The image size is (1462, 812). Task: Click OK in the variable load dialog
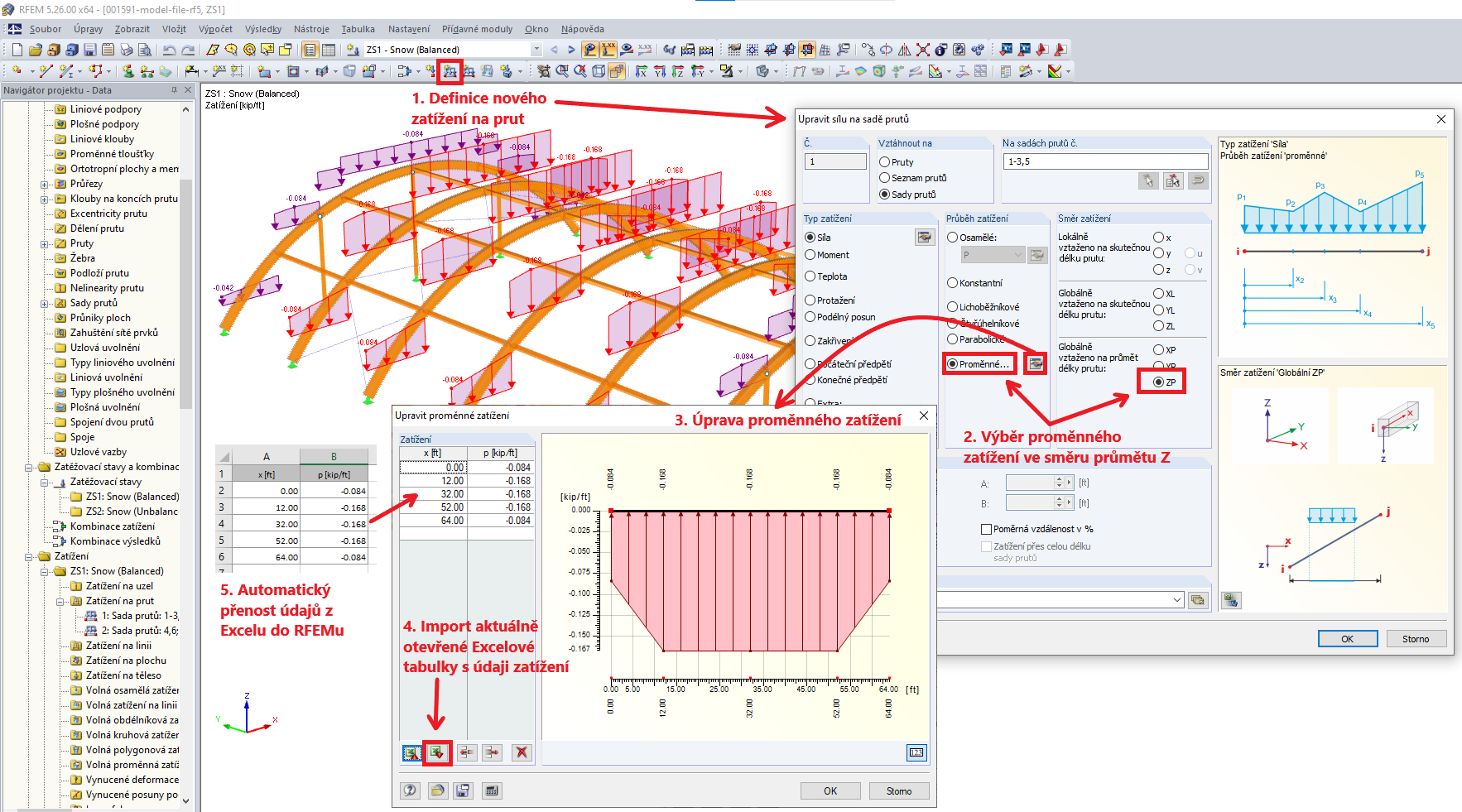[830, 791]
